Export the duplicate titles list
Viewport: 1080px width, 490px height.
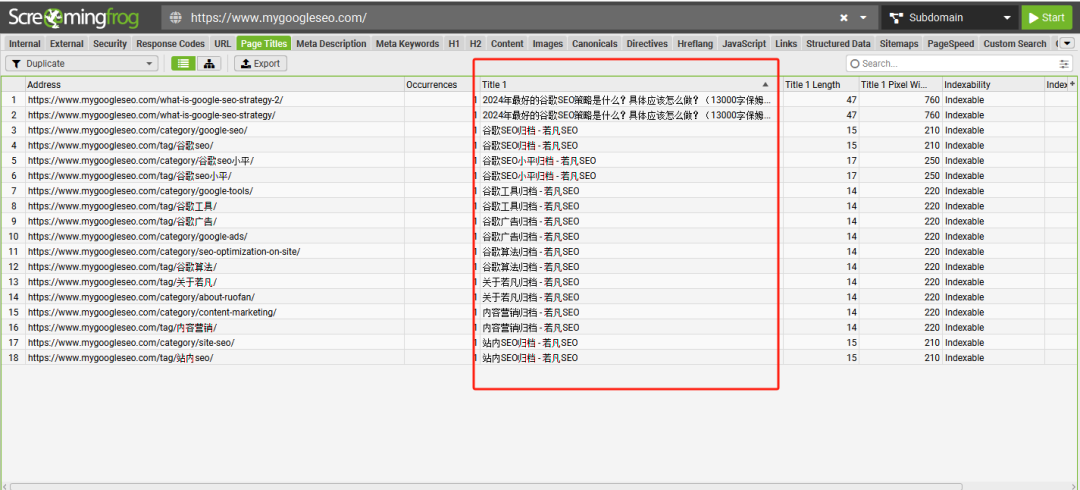(260, 63)
